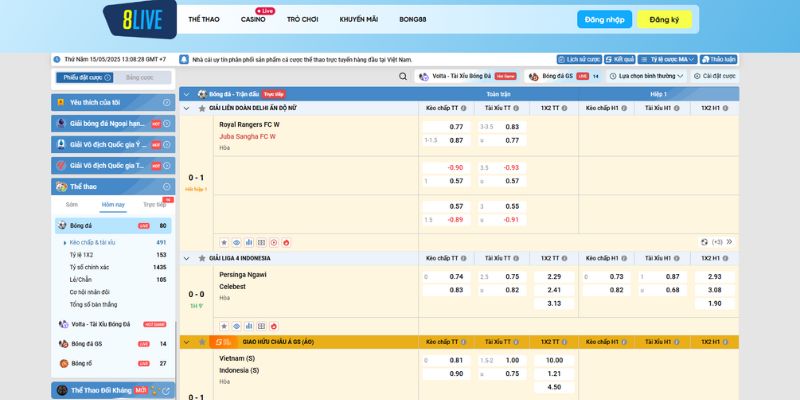Open Cài đặt cược settings
The width and height of the screenshot is (800, 400).
(714, 77)
